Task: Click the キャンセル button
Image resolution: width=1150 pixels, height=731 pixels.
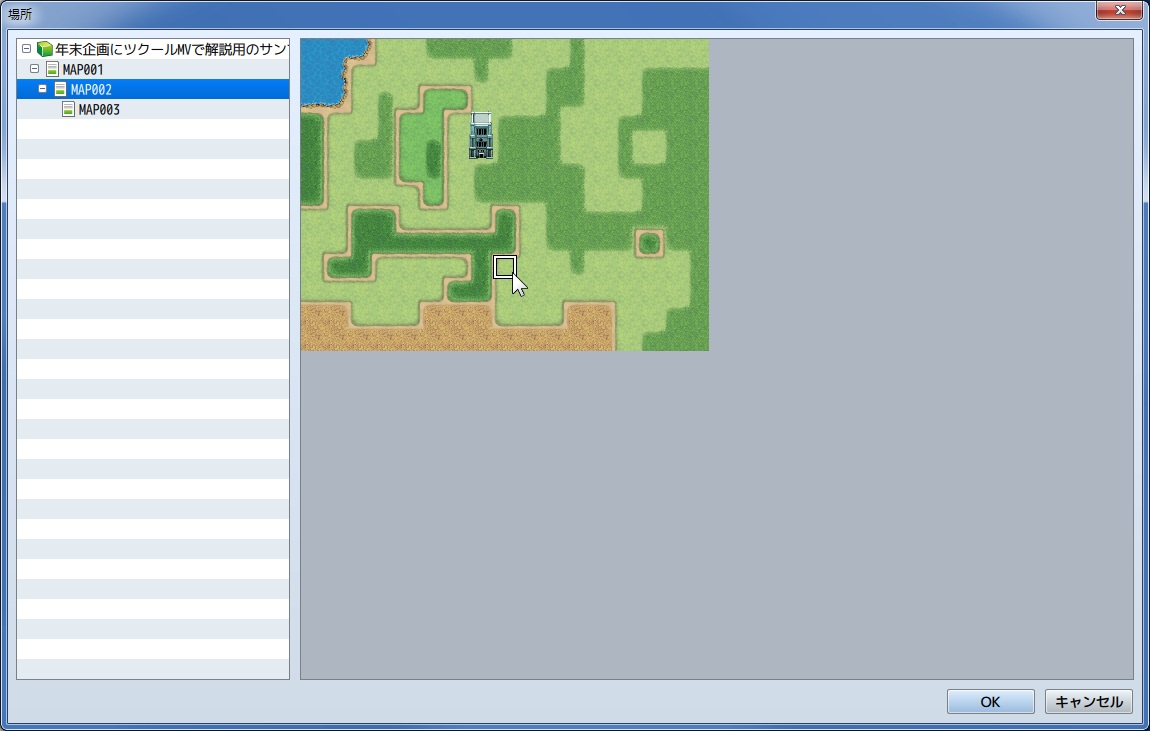Action: tap(1088, 702)
